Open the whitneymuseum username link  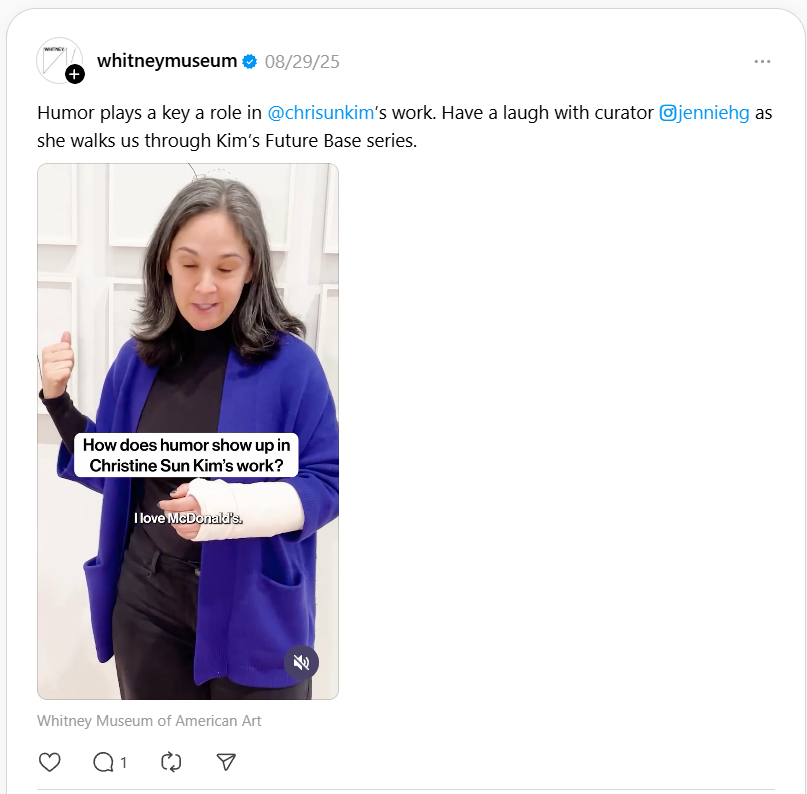click(x=167, y=61)
